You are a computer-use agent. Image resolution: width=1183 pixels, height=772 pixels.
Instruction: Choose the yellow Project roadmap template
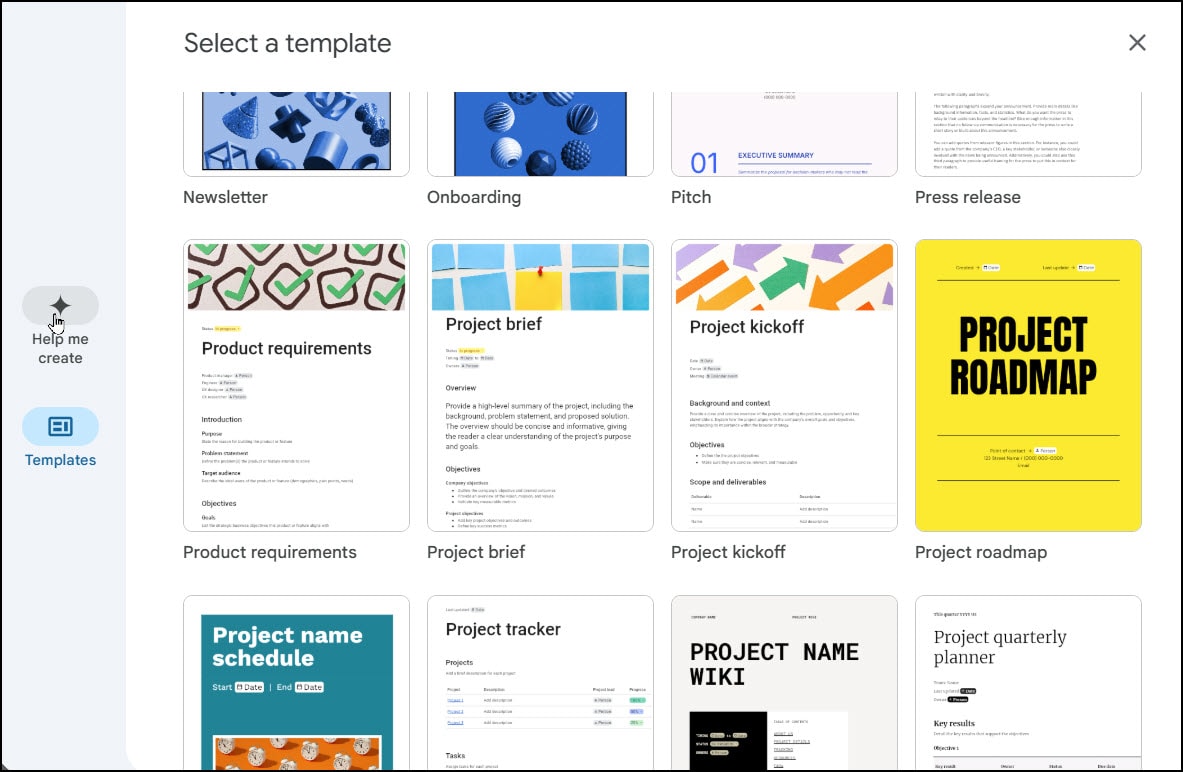(1028, 385)
